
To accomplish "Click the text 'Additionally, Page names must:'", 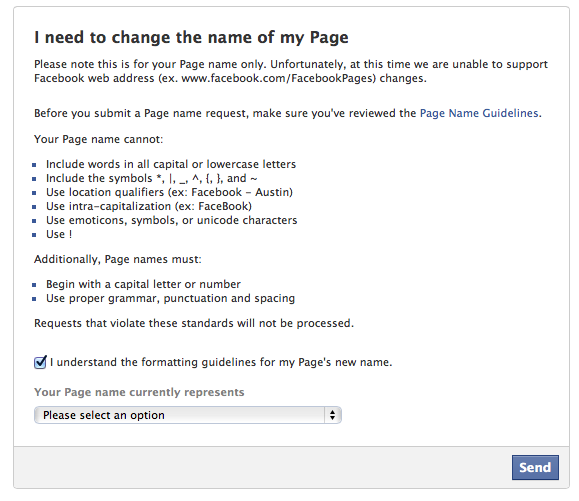I will coord(118,259).
